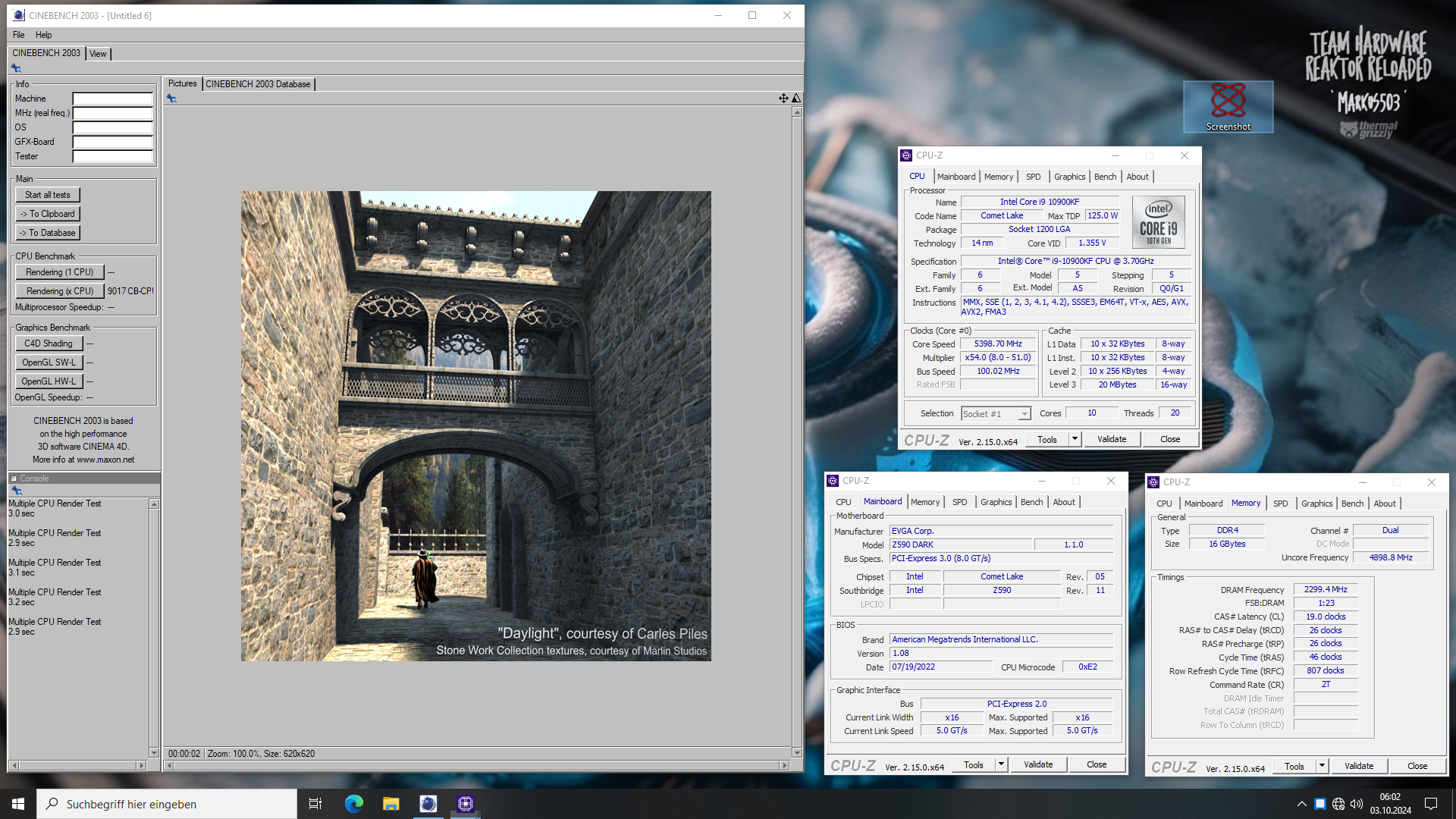Image resolution: width=1456 pixels, height=819 pixels.
Task: Click picture viewer scrollbar up arrow
Action: click(797, 112)
